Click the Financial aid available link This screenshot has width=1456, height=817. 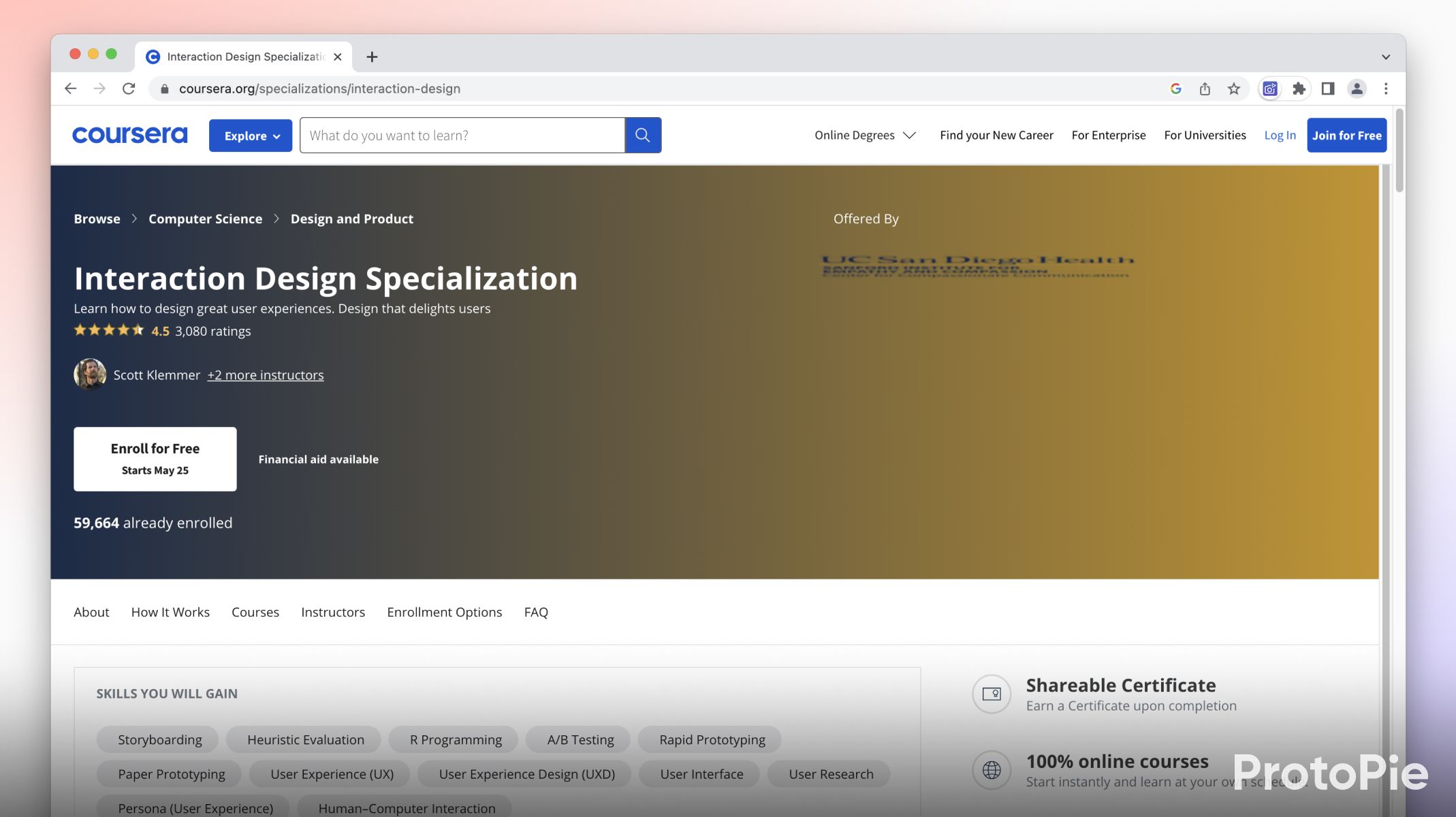(x=318, y=459)
